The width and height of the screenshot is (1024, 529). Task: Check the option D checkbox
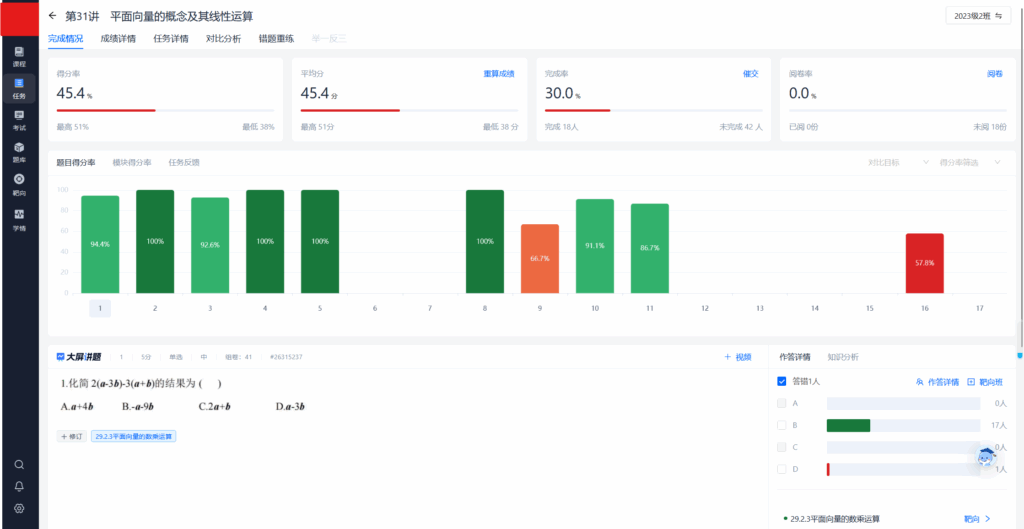click(782, 469)
